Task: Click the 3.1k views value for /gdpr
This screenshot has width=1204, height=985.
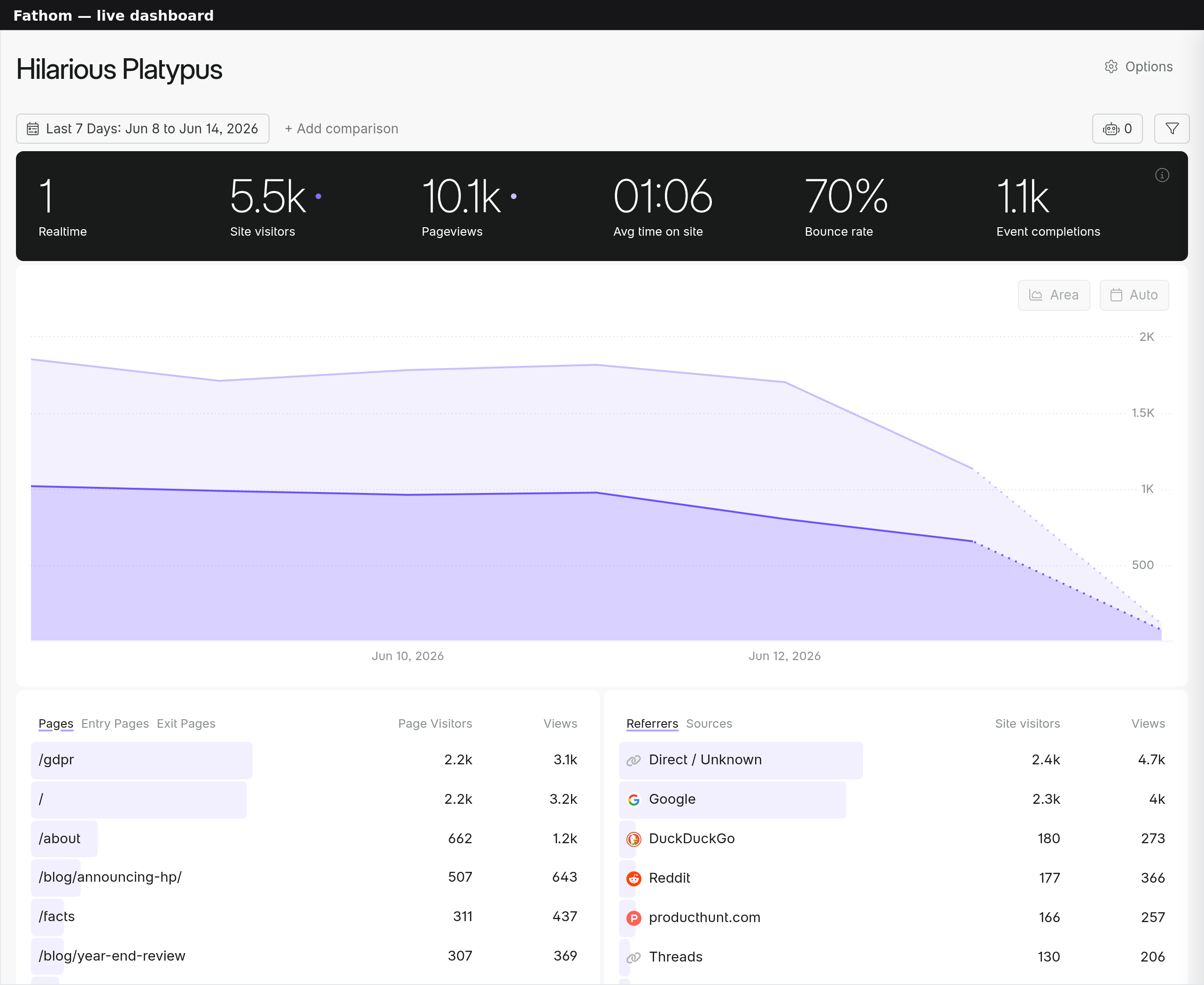Action: tap(565, 760)
